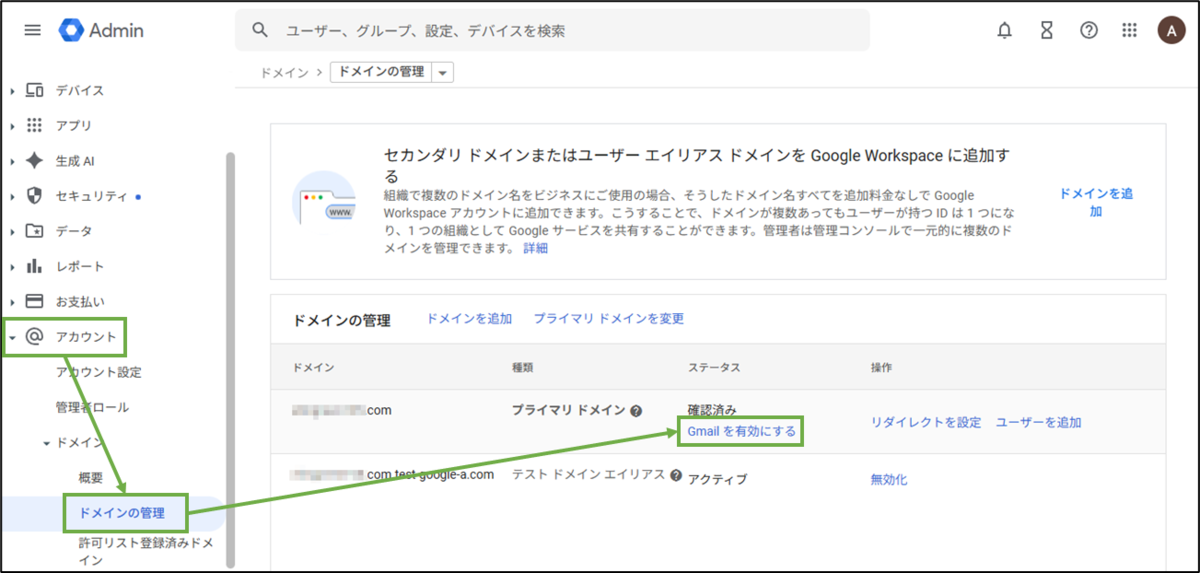Click 無効化 for the test domain alias
Image resolution: width=1200 pixels, height=573 pixels.
pyautogui.click(x=889, y=479)
